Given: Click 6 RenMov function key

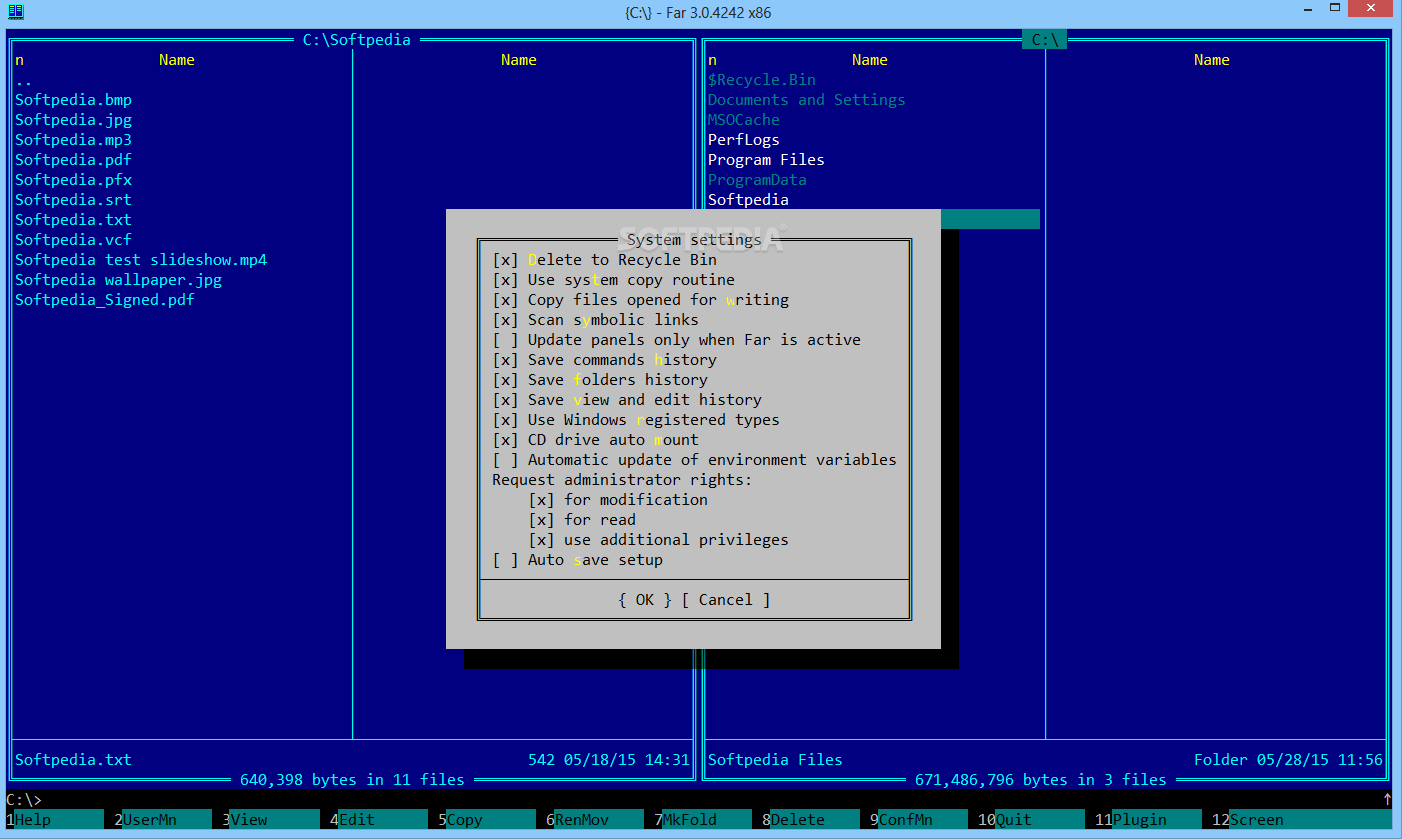Looking at the screenshot, I should click(595, 820).
